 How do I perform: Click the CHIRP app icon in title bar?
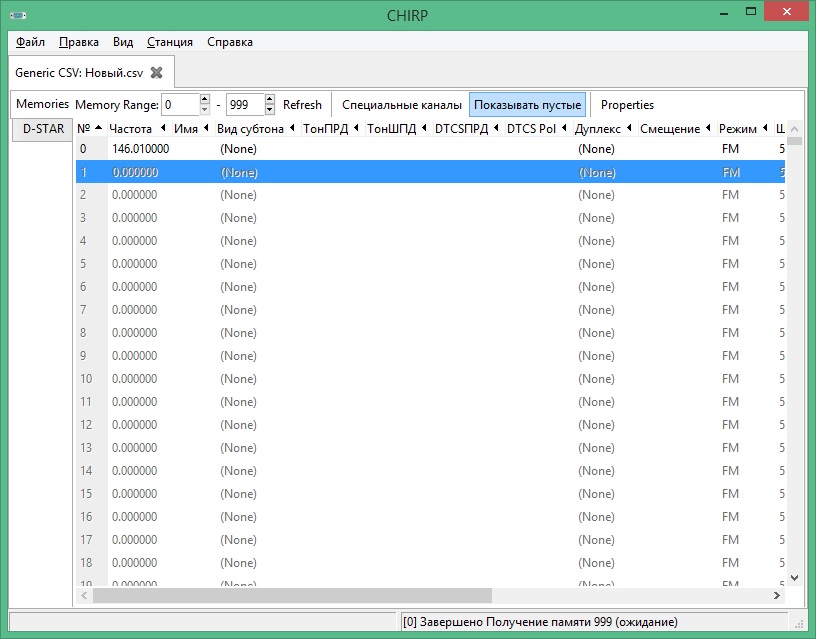18,15
